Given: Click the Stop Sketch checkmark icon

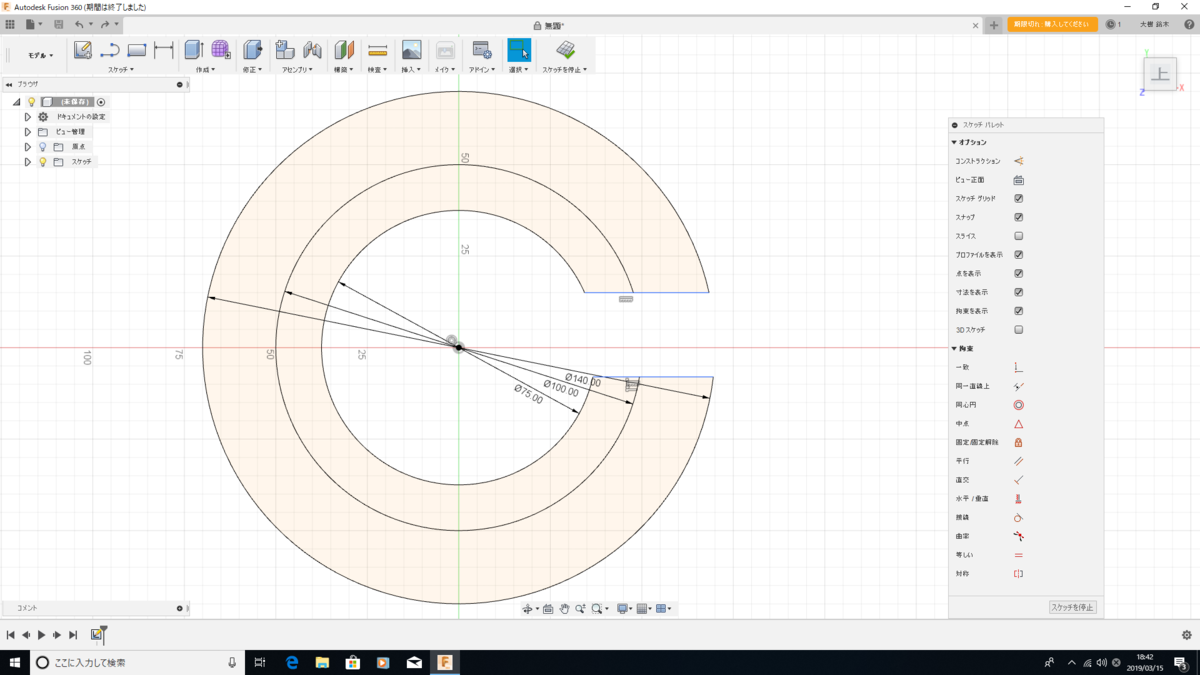Looking at the screenshot, I should click(565, 50).
